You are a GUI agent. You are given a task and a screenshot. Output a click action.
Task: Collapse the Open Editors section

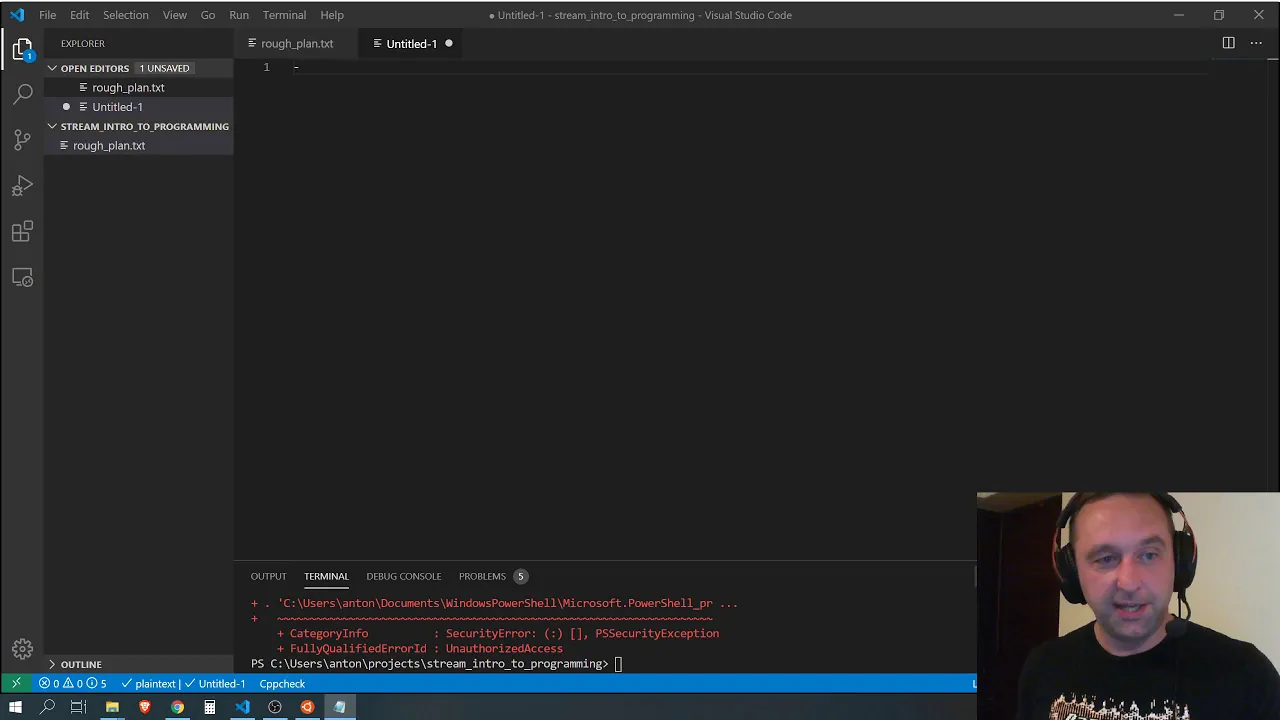pos(95,68)
